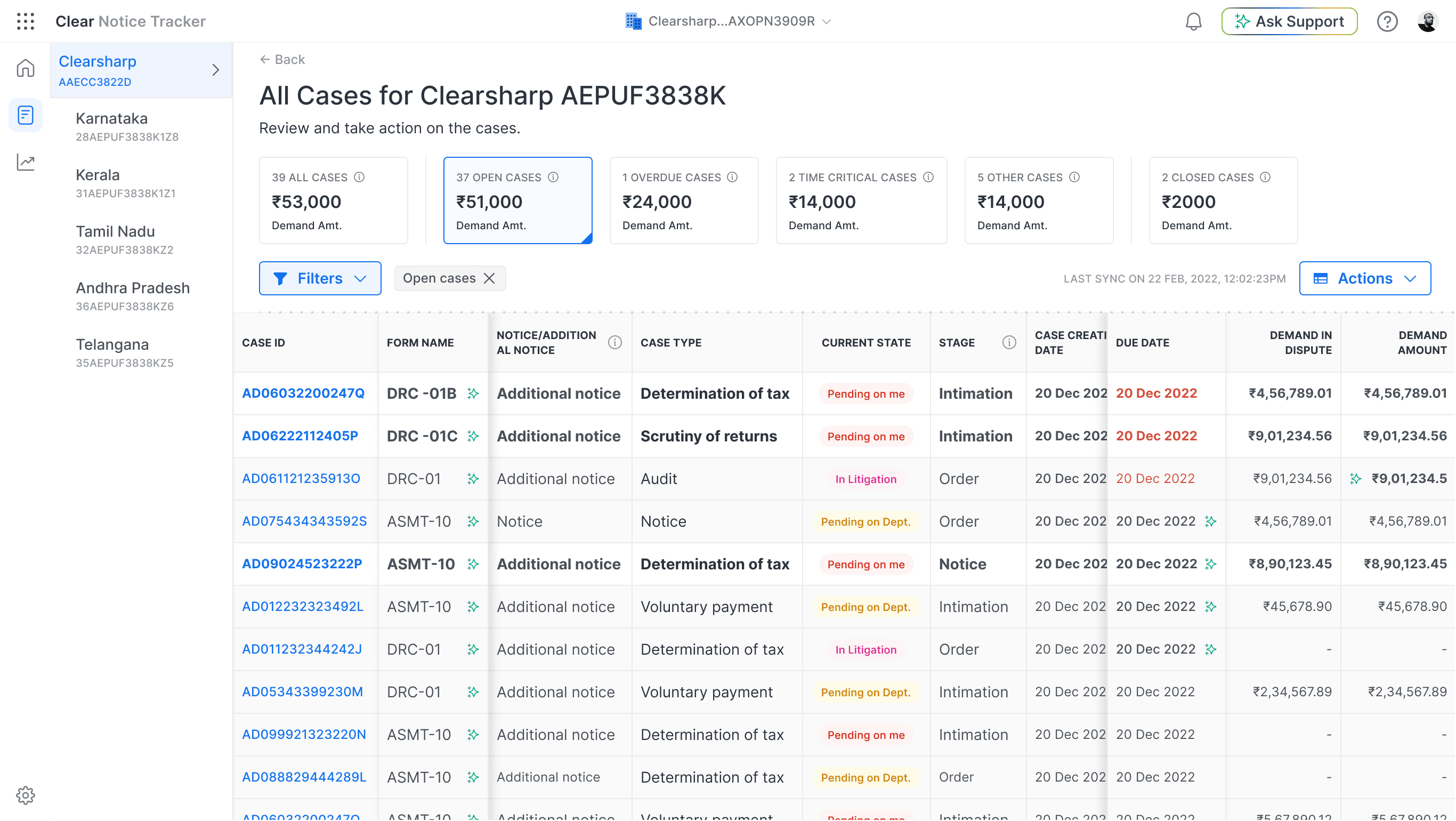The width and height of the screenshot is (1456, 821).
Task: Open notifications bell
Action: click(x=1193, y=21)
